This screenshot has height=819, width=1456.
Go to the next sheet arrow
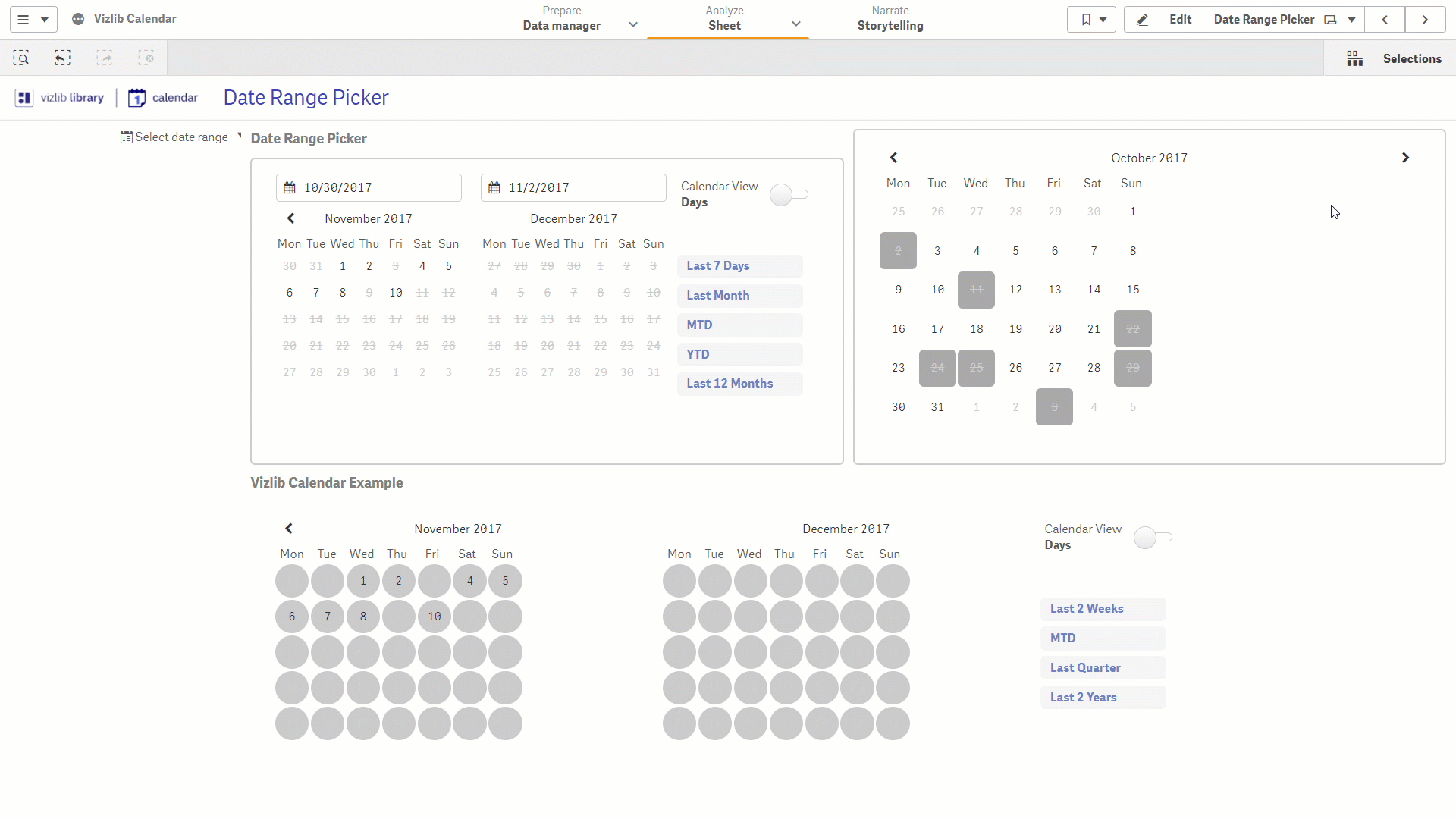(x=1425, y=20)
